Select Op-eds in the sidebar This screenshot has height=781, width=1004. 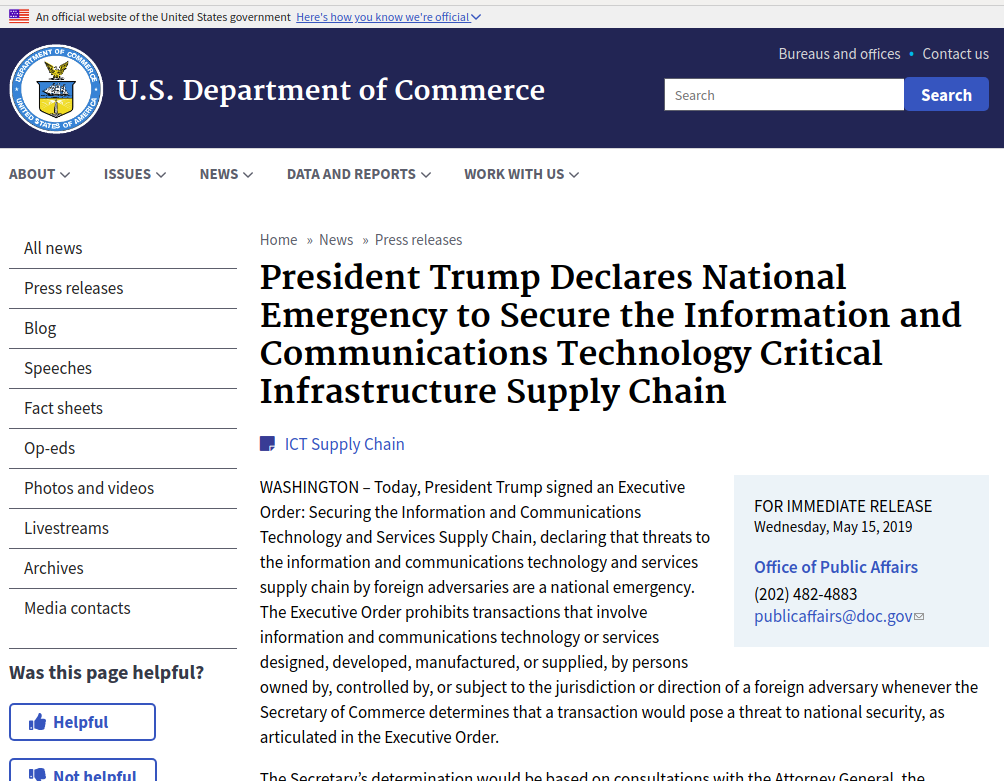123,448
